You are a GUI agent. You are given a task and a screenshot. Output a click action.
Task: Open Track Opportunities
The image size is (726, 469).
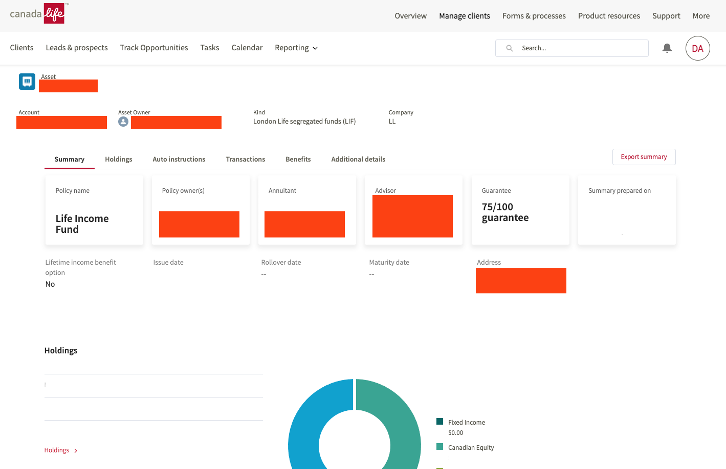(x=154, y=47)
